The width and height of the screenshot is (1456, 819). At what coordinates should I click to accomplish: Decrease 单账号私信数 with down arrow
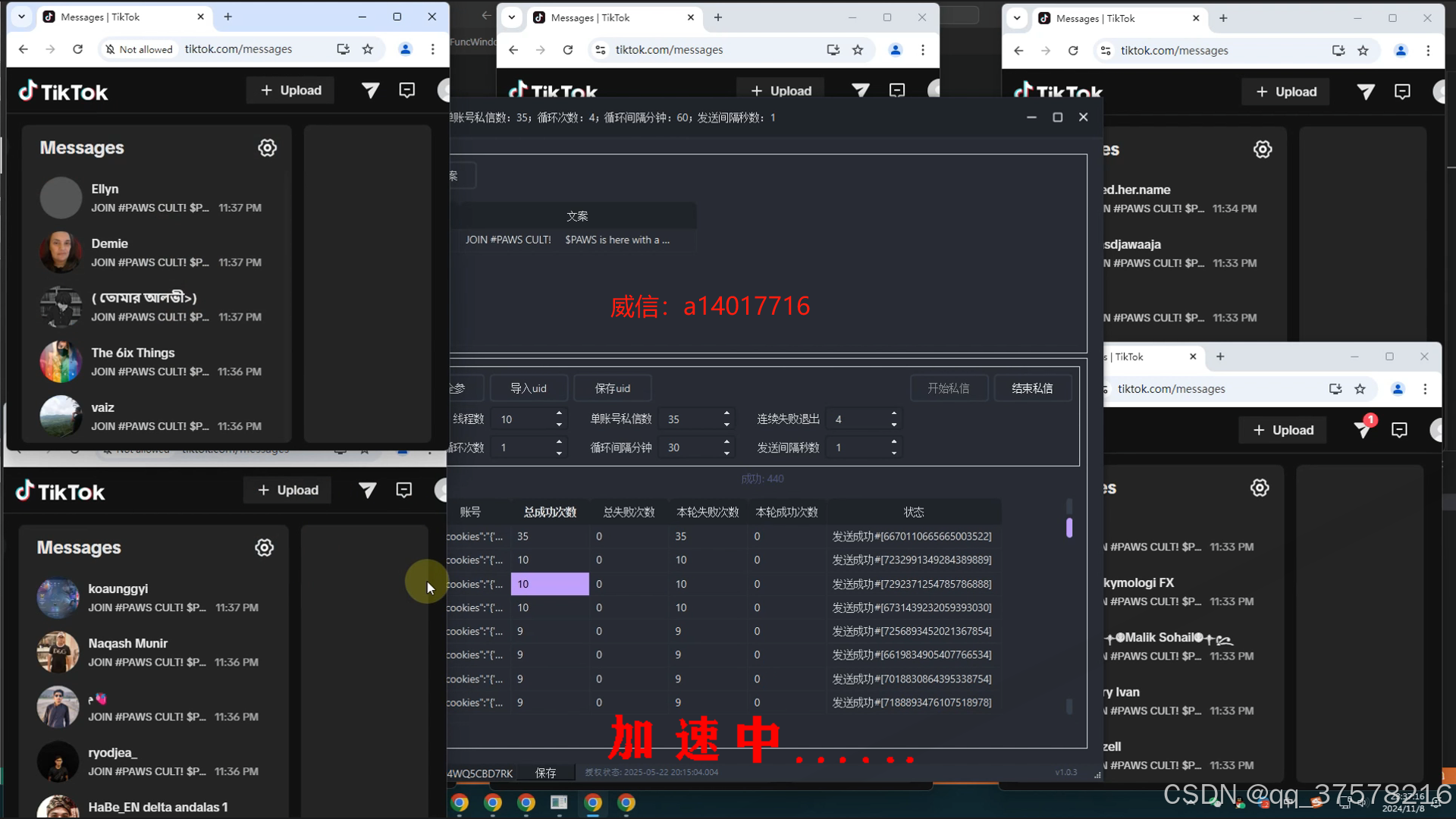click(726, 424)
